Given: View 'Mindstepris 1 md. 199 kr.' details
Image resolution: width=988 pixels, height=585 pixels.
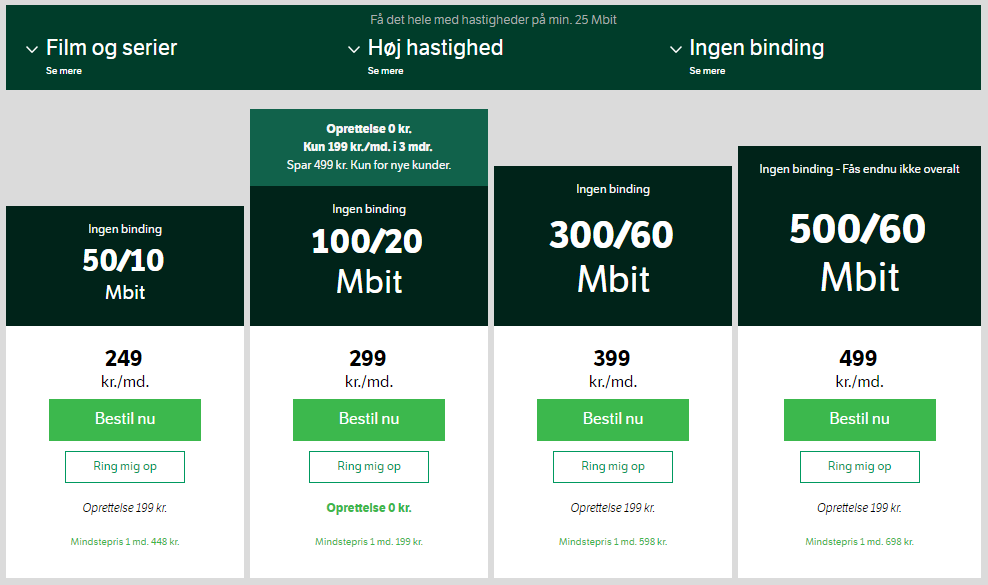Looking at the screenshot, I should click(369, 542).
